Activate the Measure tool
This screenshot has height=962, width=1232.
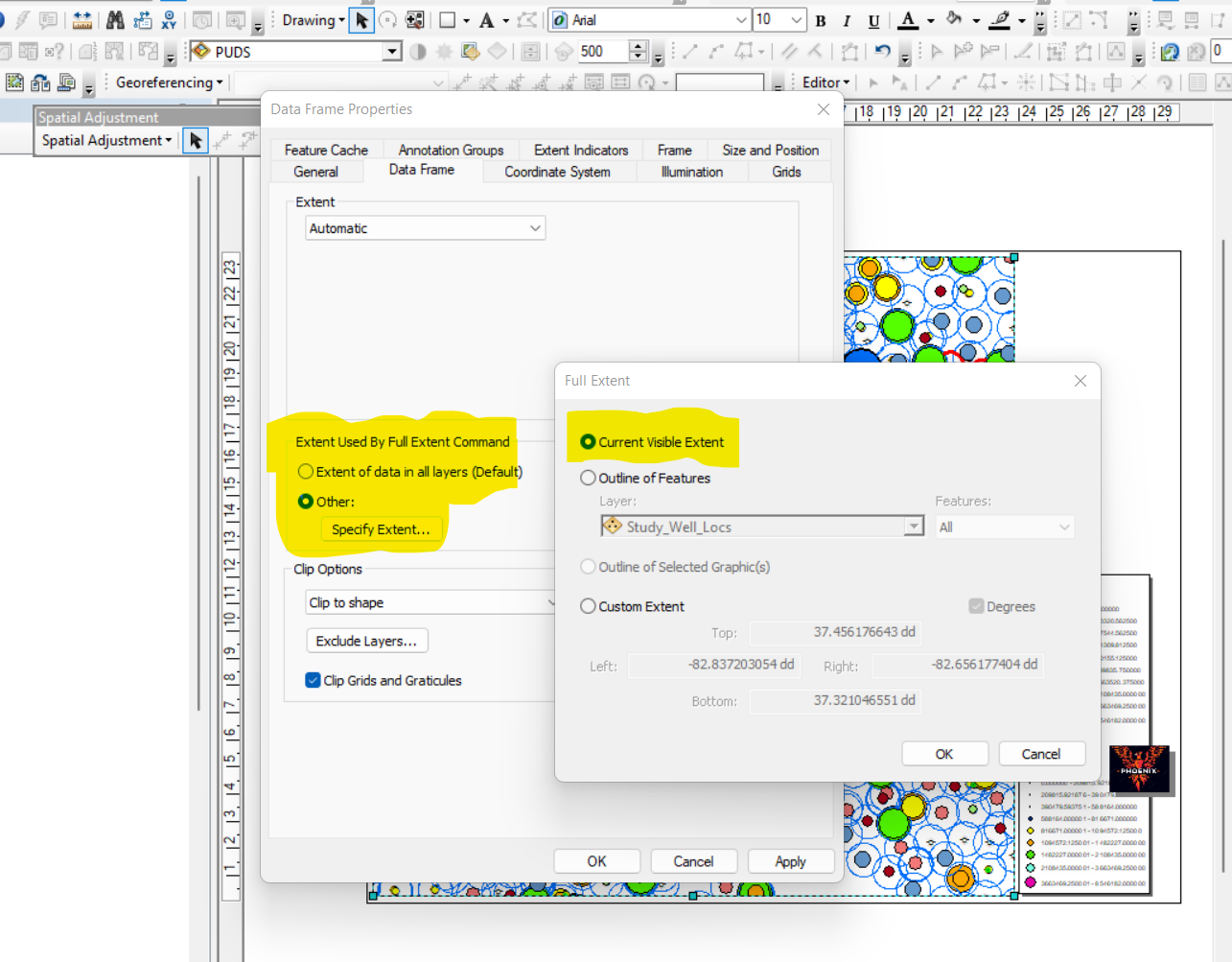[81, 19]
